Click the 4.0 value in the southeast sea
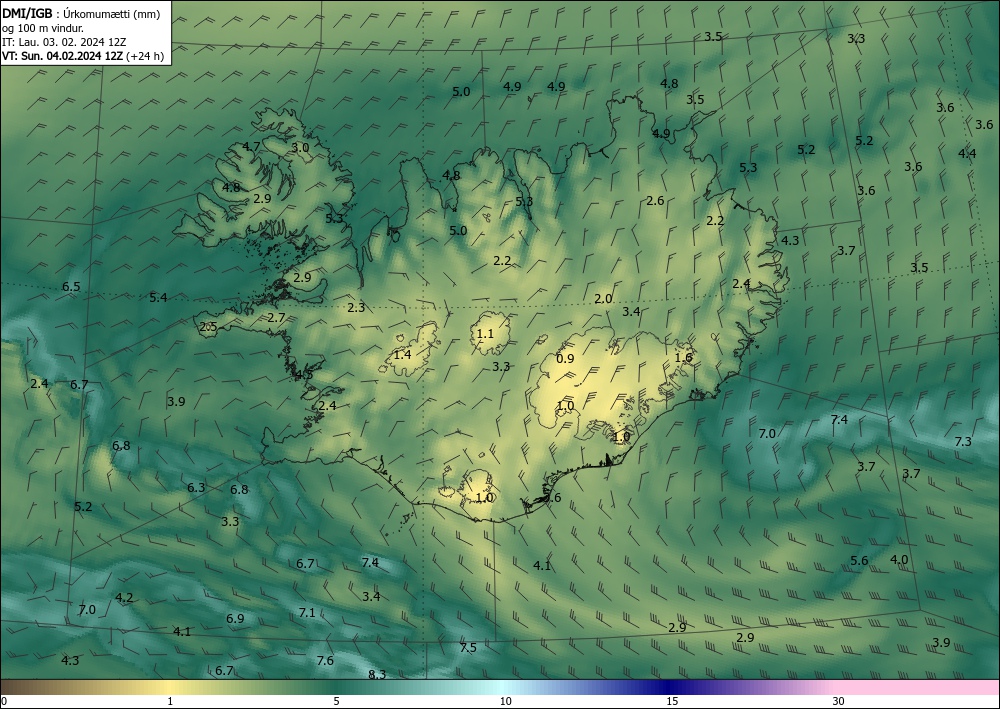The height and width of the screenshot is (709, 1000). (x=899, y=560)
